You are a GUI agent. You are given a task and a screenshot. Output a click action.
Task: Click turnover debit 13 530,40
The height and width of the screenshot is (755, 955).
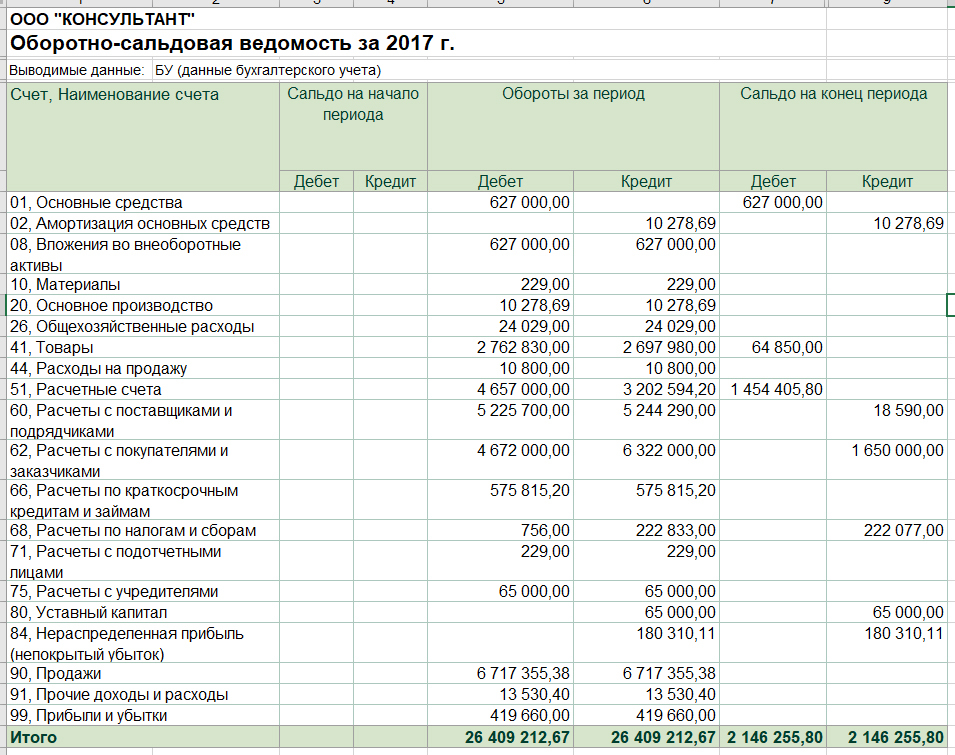(x=534, y=694)
